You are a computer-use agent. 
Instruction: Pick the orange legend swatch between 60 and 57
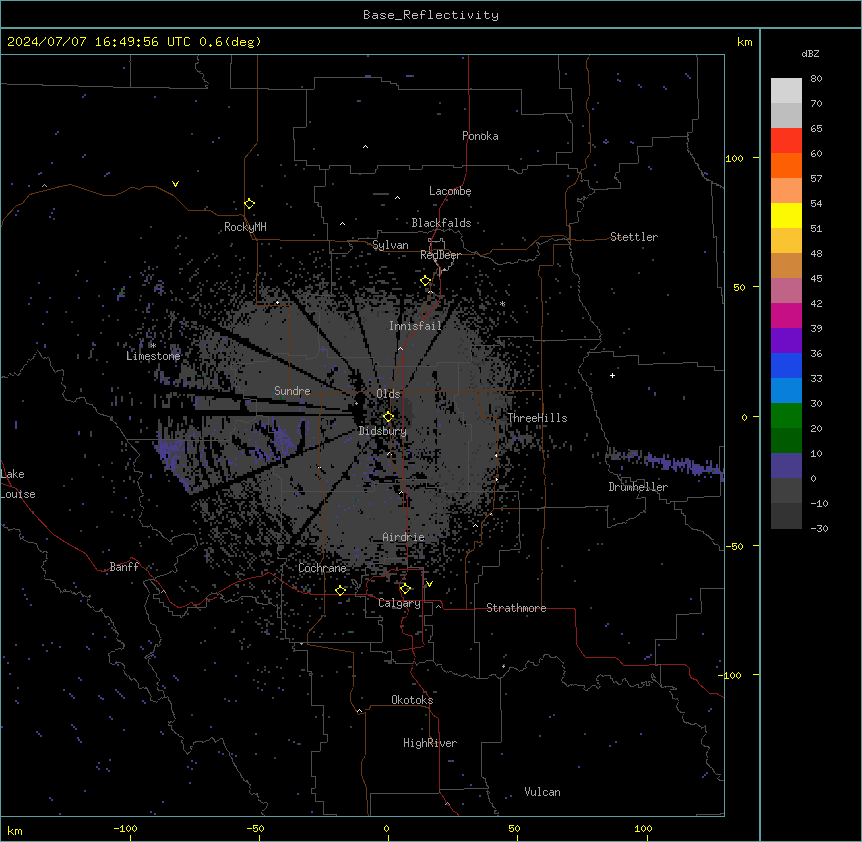tap(786, 165)
